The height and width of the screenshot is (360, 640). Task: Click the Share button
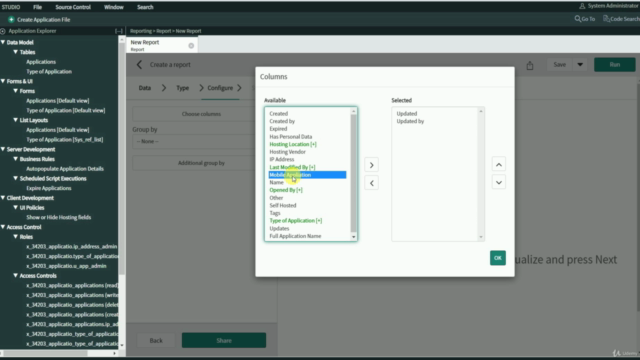click(224, 340)
